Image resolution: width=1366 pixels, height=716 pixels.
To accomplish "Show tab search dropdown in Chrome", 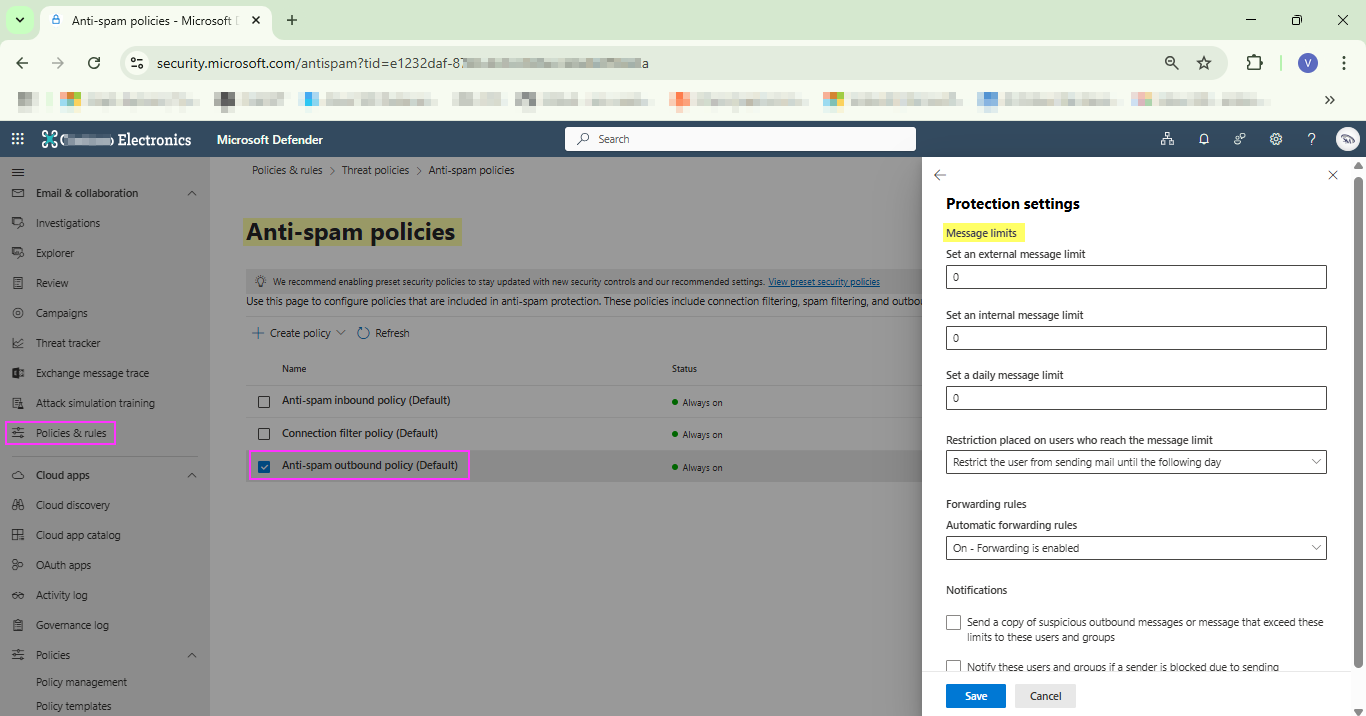I will pos(19,20).
